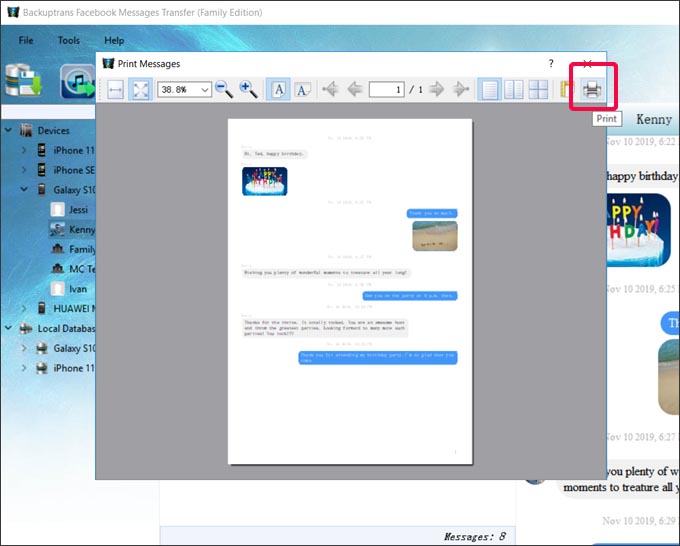
Task: Click the backup database toolbar icon
Action: [x=23, y=80]
